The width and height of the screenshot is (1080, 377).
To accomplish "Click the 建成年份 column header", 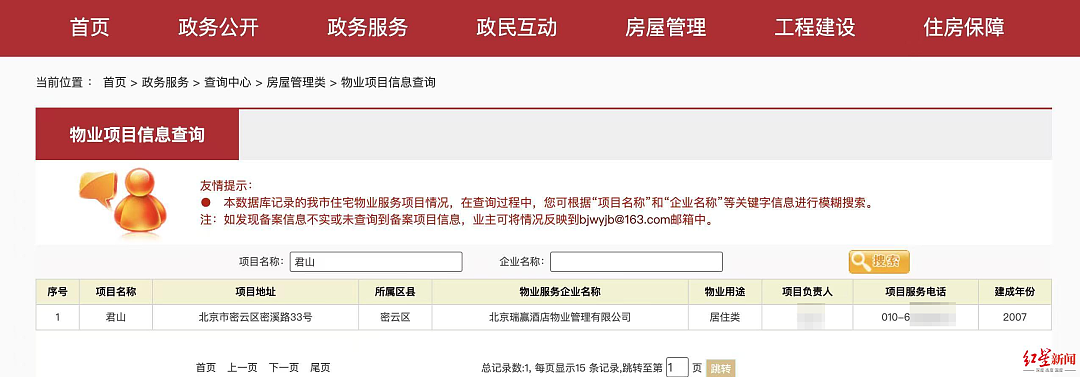I will [x=1015, y=292].
